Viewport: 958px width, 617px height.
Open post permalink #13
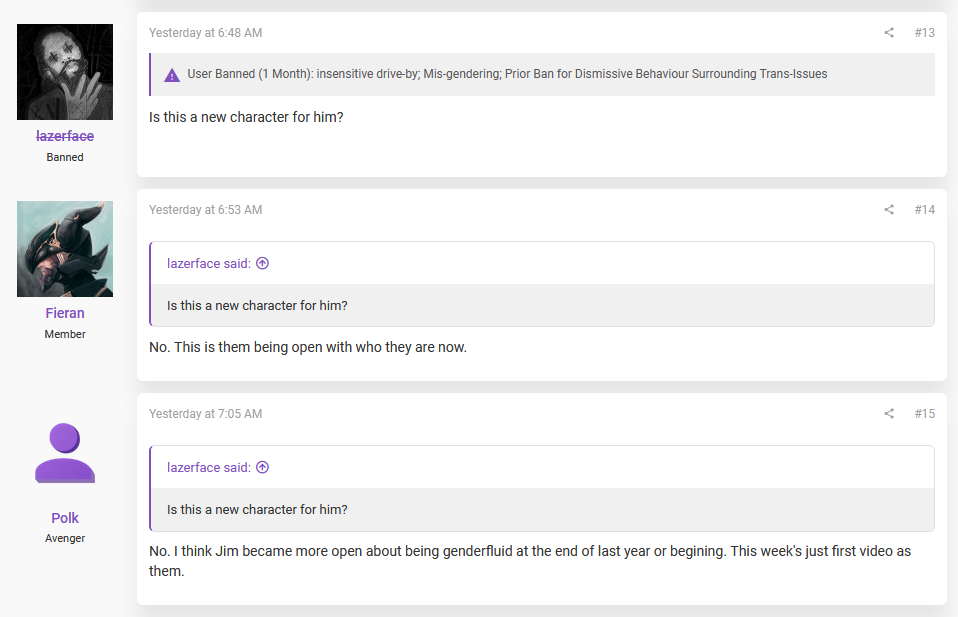[x=924, y=33]
